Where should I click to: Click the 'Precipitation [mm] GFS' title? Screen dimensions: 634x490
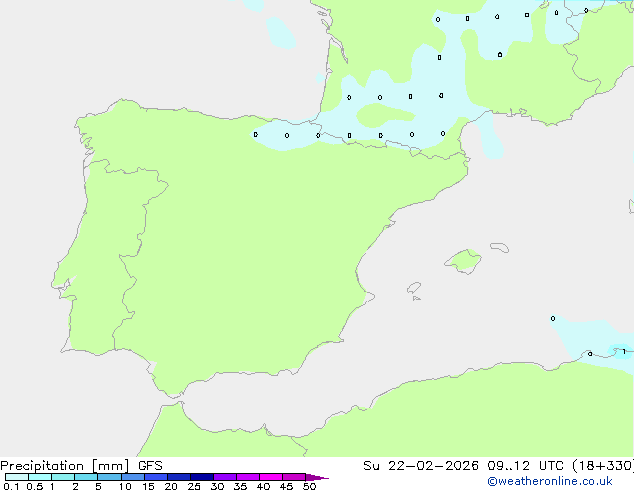point(81,466)
